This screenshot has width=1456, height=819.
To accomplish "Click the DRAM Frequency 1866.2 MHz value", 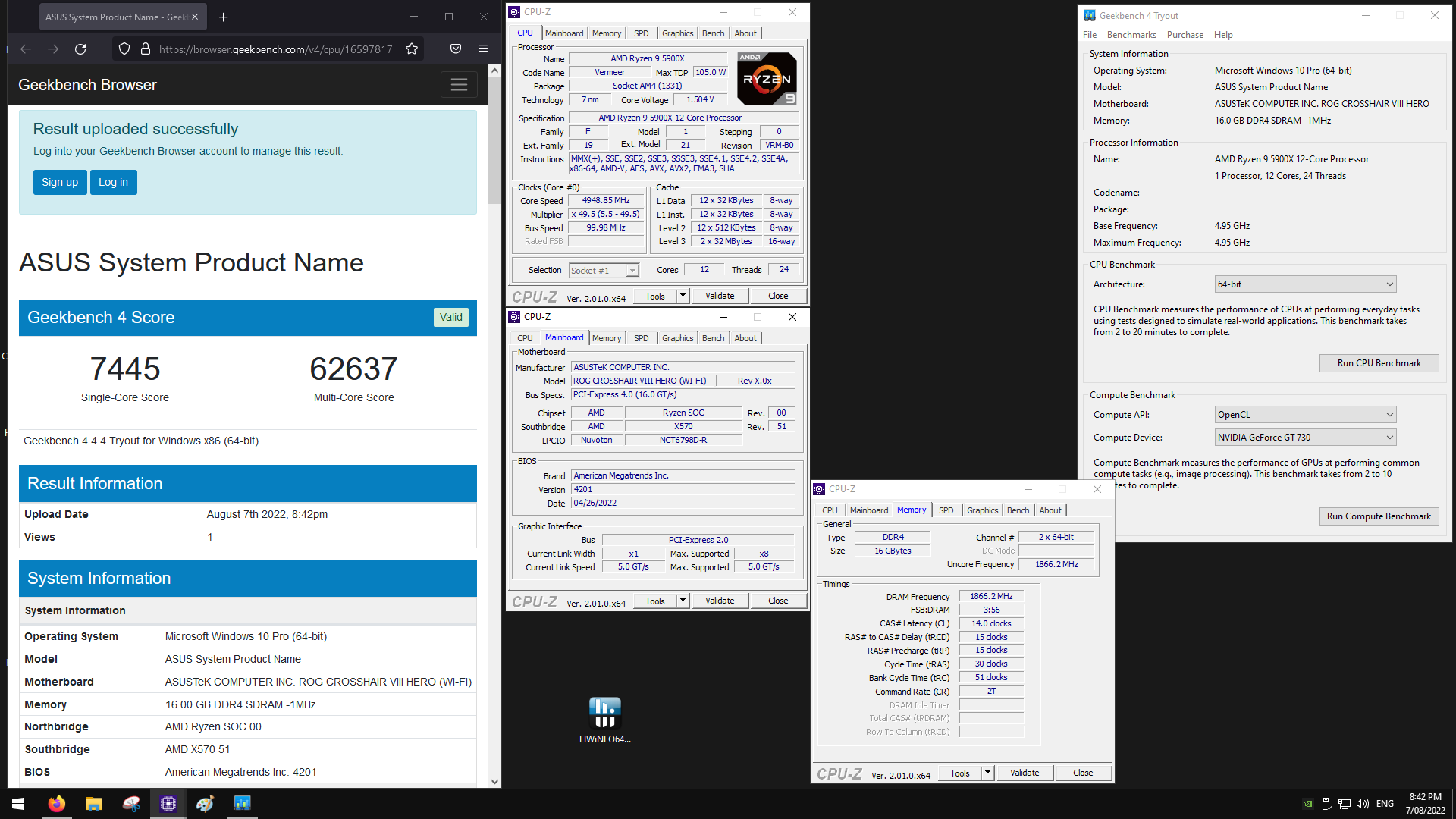I will tap(991, 596).
